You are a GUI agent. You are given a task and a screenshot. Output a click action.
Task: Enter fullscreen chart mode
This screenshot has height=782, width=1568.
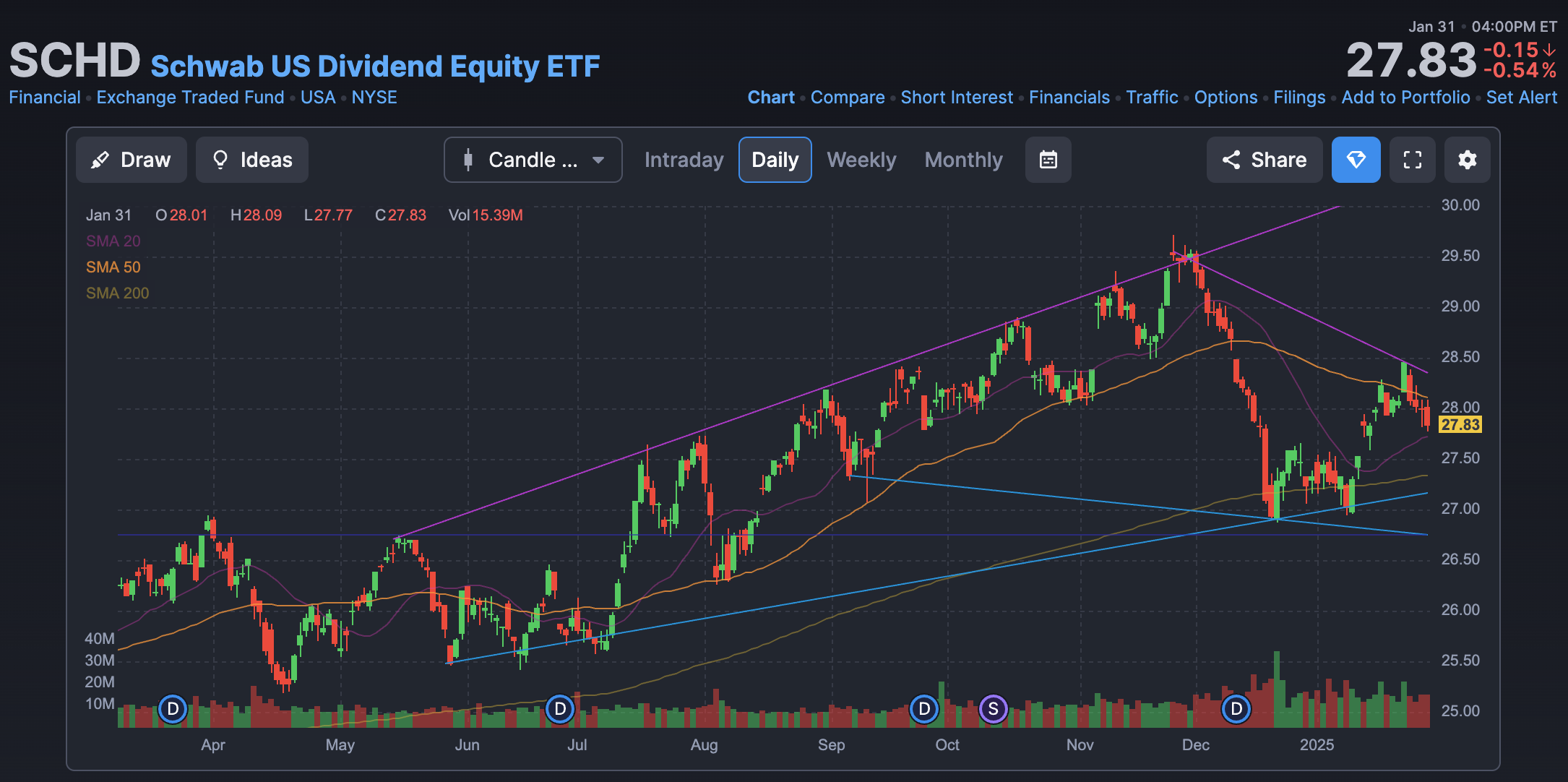pos(1412,160)
